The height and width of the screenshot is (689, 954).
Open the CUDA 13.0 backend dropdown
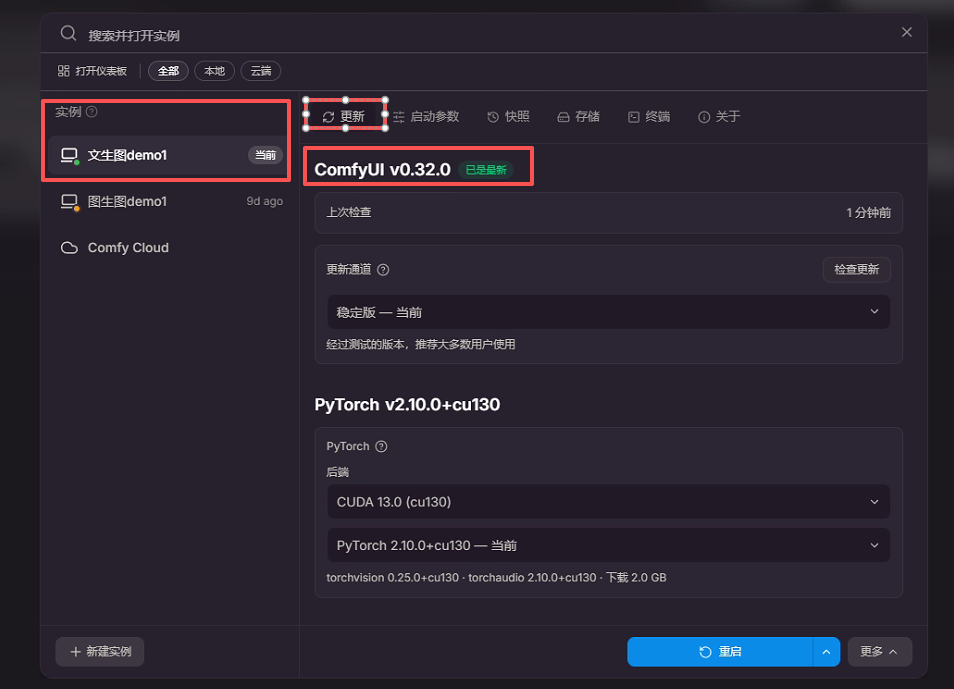pos(608,502)
